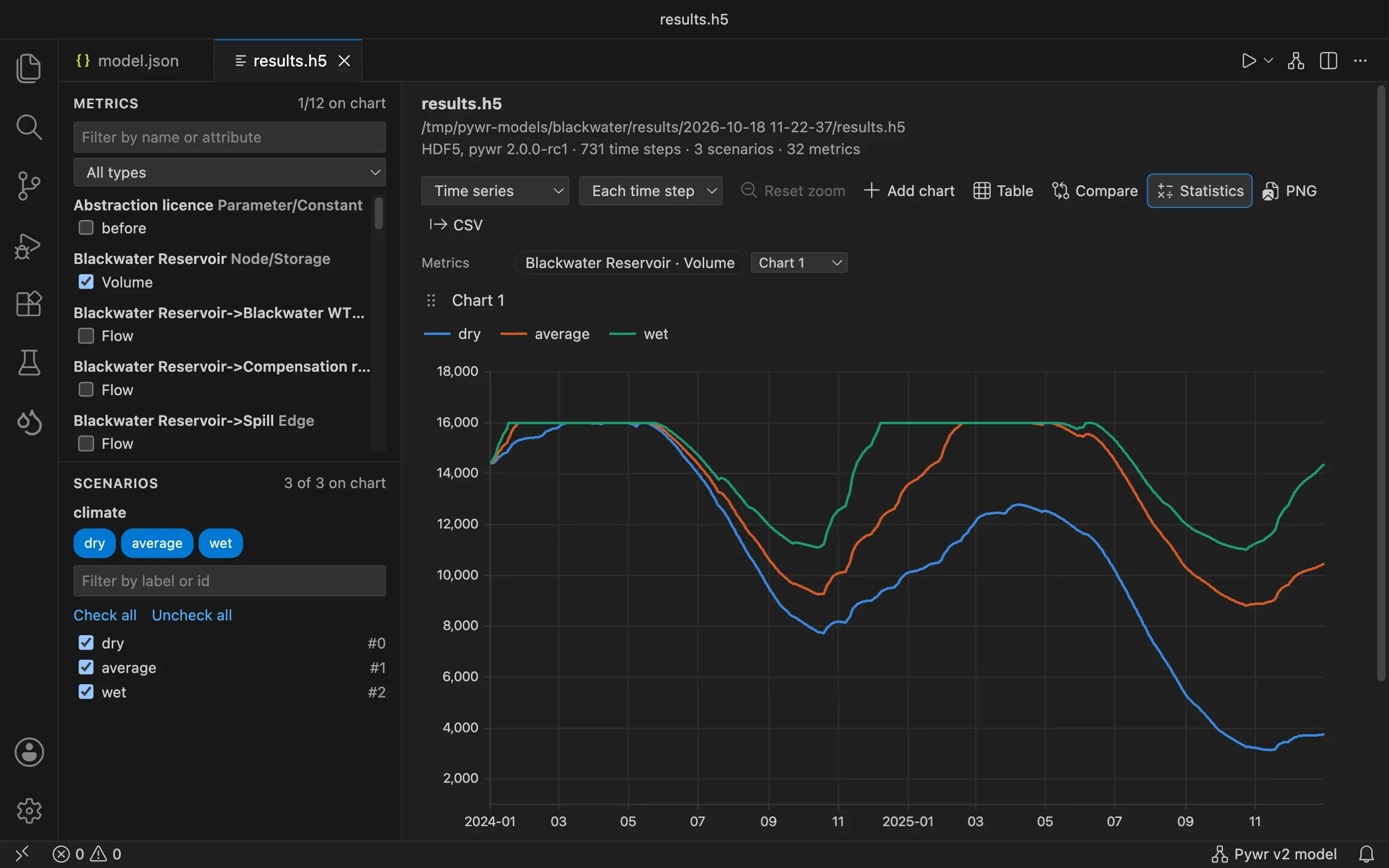1389x868 pixels.
Task: Open Extensions view icon
Action: pyautogui.click(x=29, y=304)
